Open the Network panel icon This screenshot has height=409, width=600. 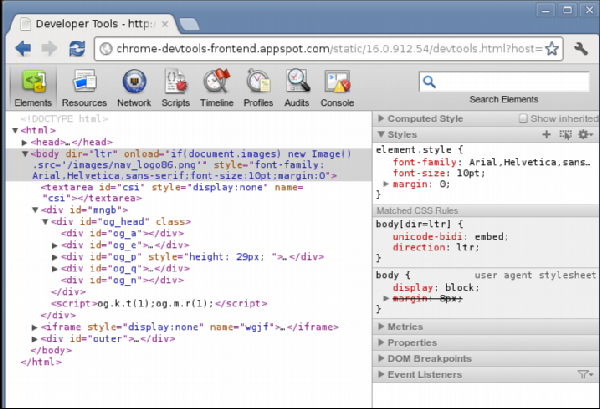coord(134,88)
